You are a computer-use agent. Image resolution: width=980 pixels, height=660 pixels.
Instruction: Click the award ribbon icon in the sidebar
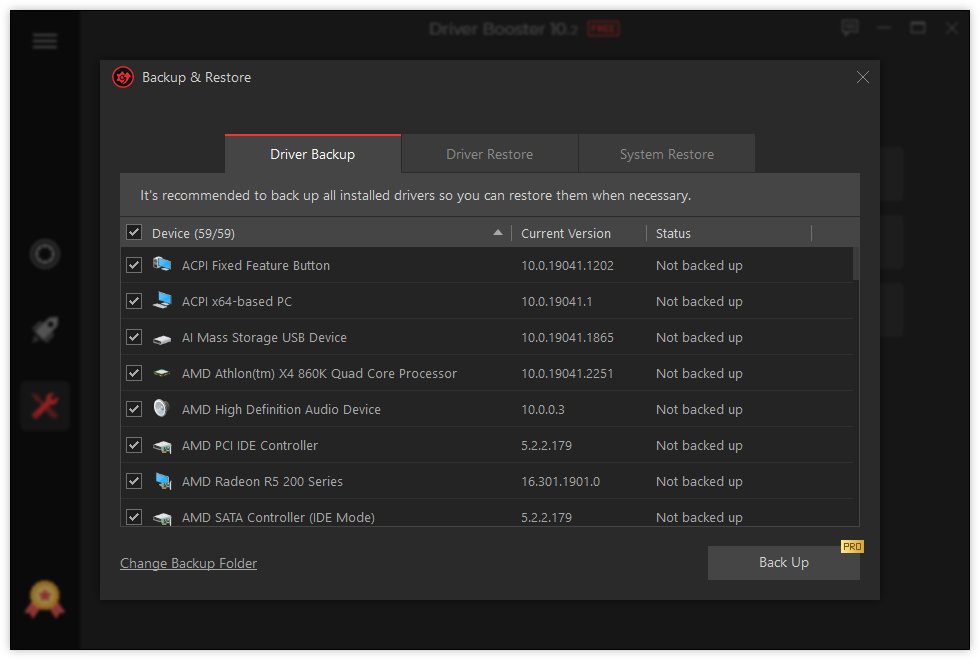click(44, 599)
